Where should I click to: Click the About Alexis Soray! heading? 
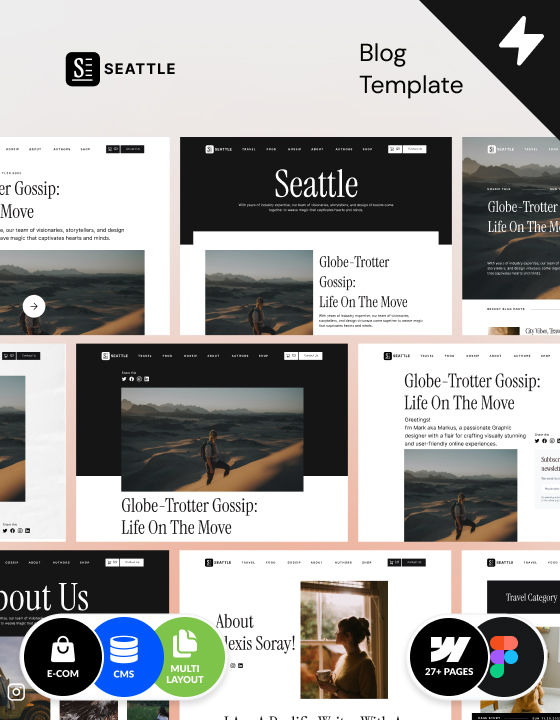(x=255, y=632)
